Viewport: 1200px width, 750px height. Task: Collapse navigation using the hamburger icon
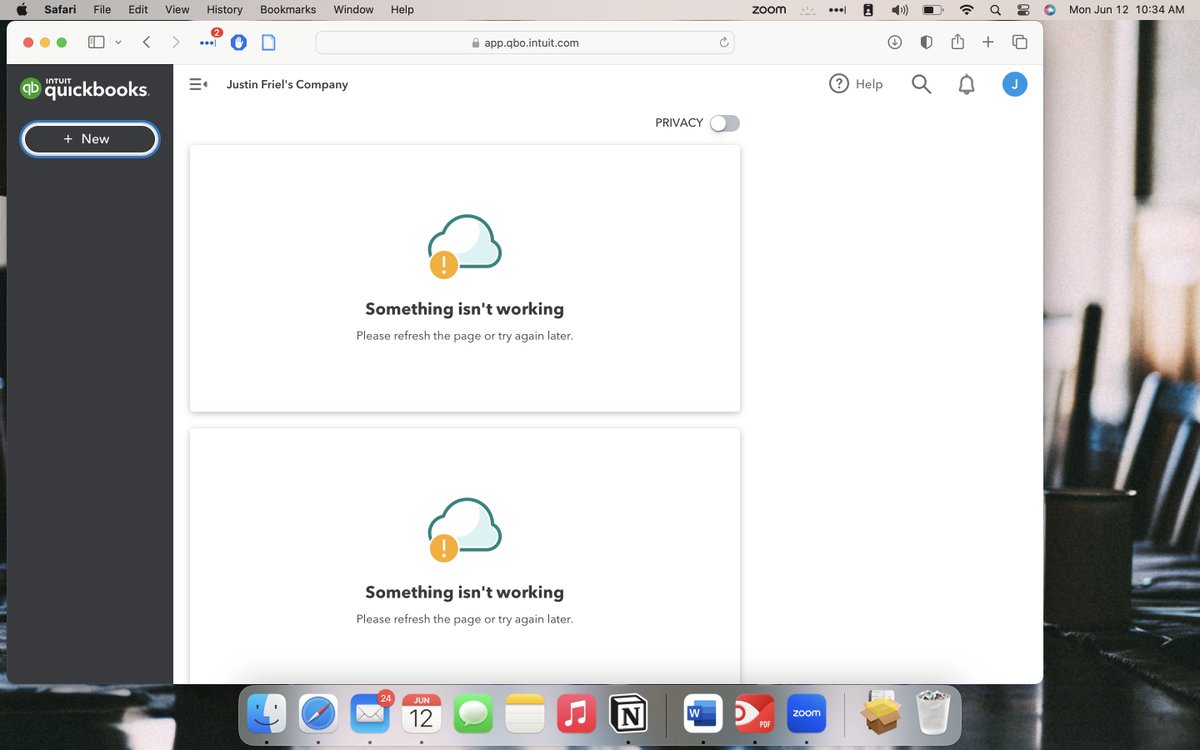[198, 84]
